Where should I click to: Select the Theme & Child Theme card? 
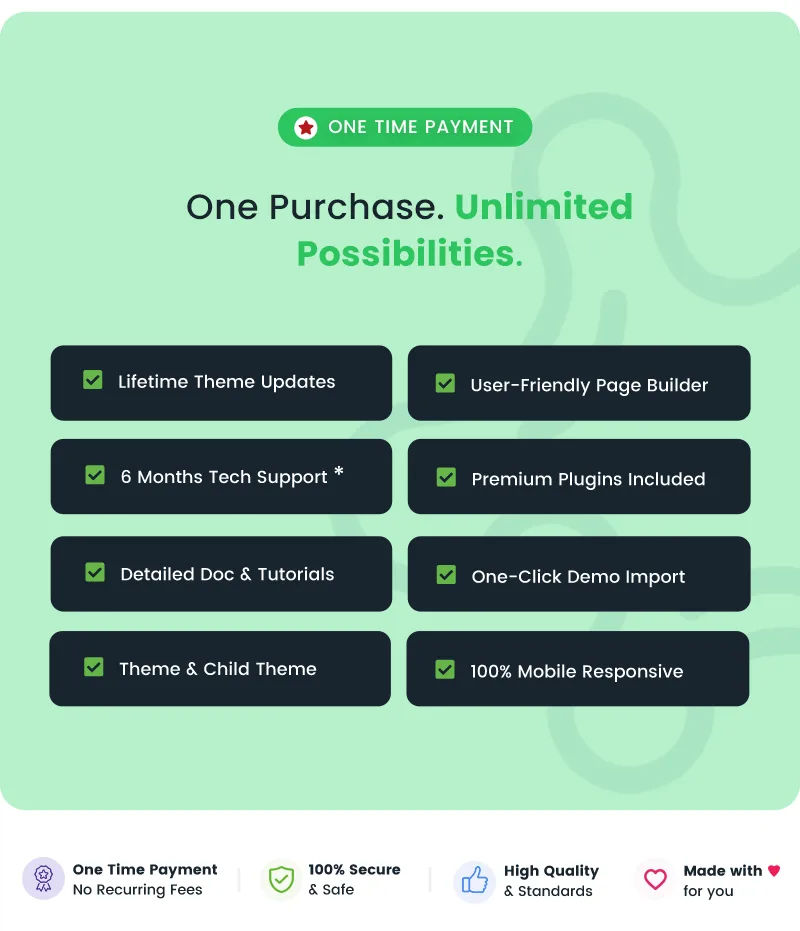click(x=220, y=669)
